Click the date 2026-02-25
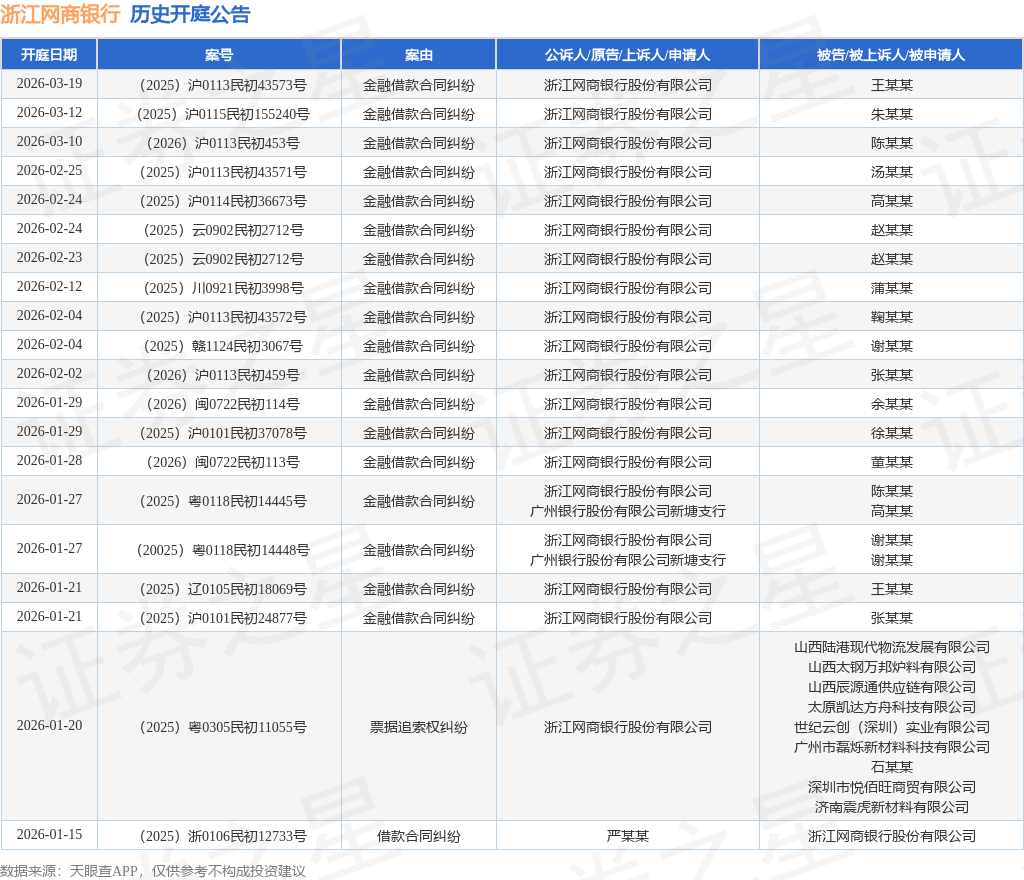This screenshot has width=1024, height=880. tap(50, 170)
